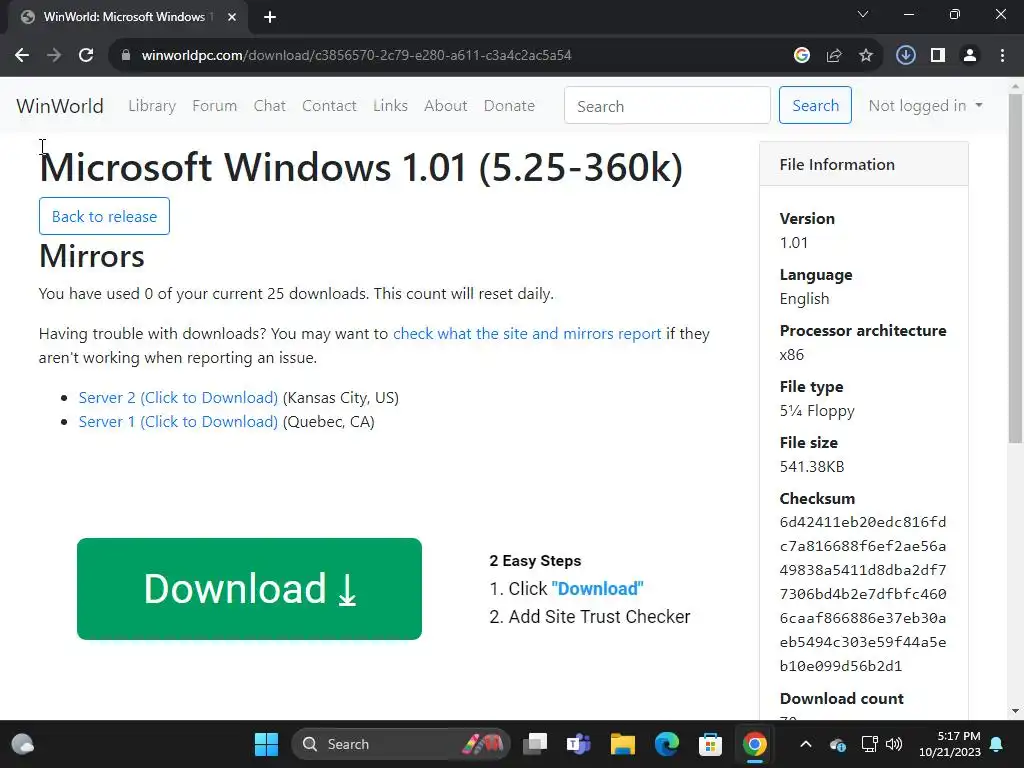Open the Library menu item
Image resolution: width=1024 pixels, height=768 pixels.
[x=152, y=106]
